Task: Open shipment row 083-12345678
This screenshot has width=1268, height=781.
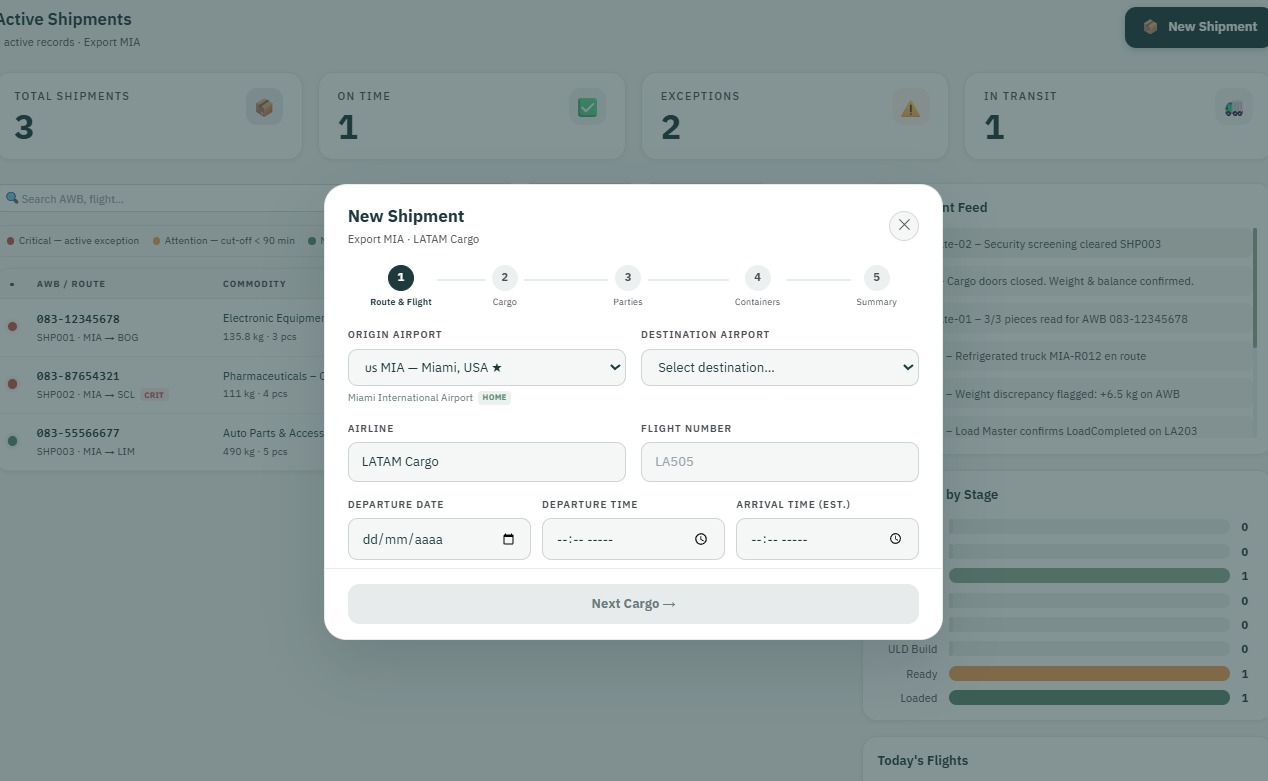Action: point(162,327)
